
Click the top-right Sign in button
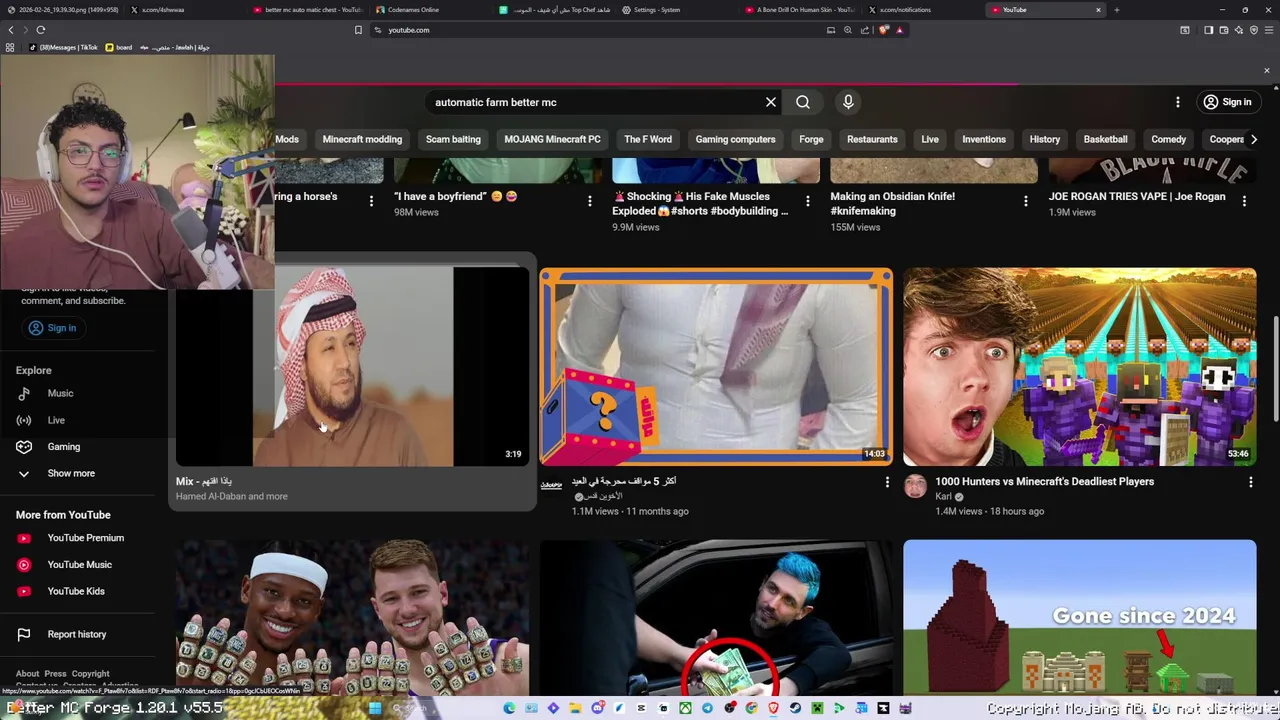tap(1227, 102)
